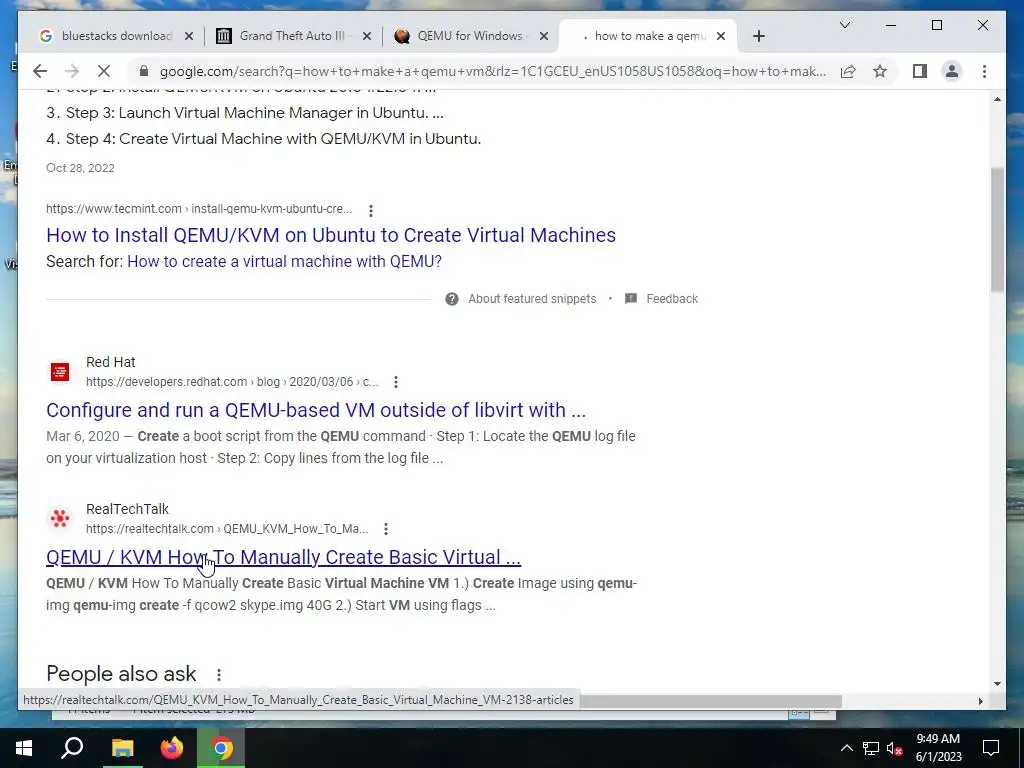This screenshot has width=1024, height=768.
Task: Launch Firefox from the taskbar
Action: 172,748
